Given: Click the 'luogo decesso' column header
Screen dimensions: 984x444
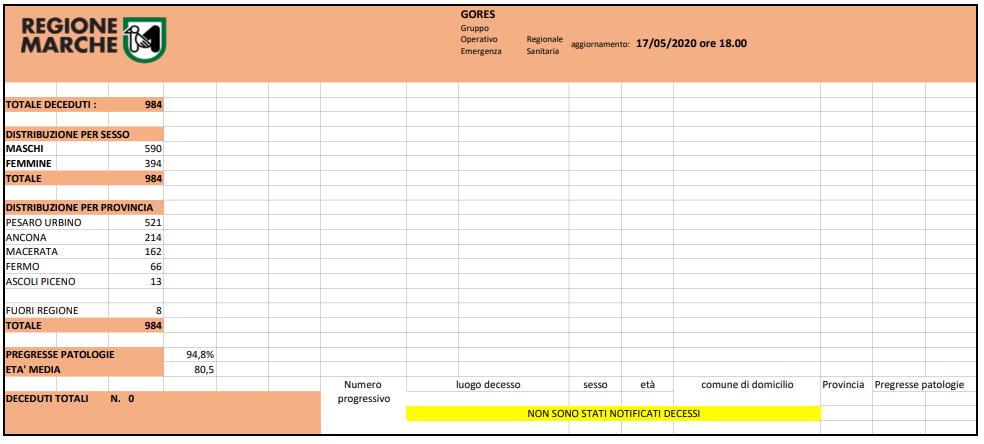Looking at the screenshot, I should [x=488, y=384].
